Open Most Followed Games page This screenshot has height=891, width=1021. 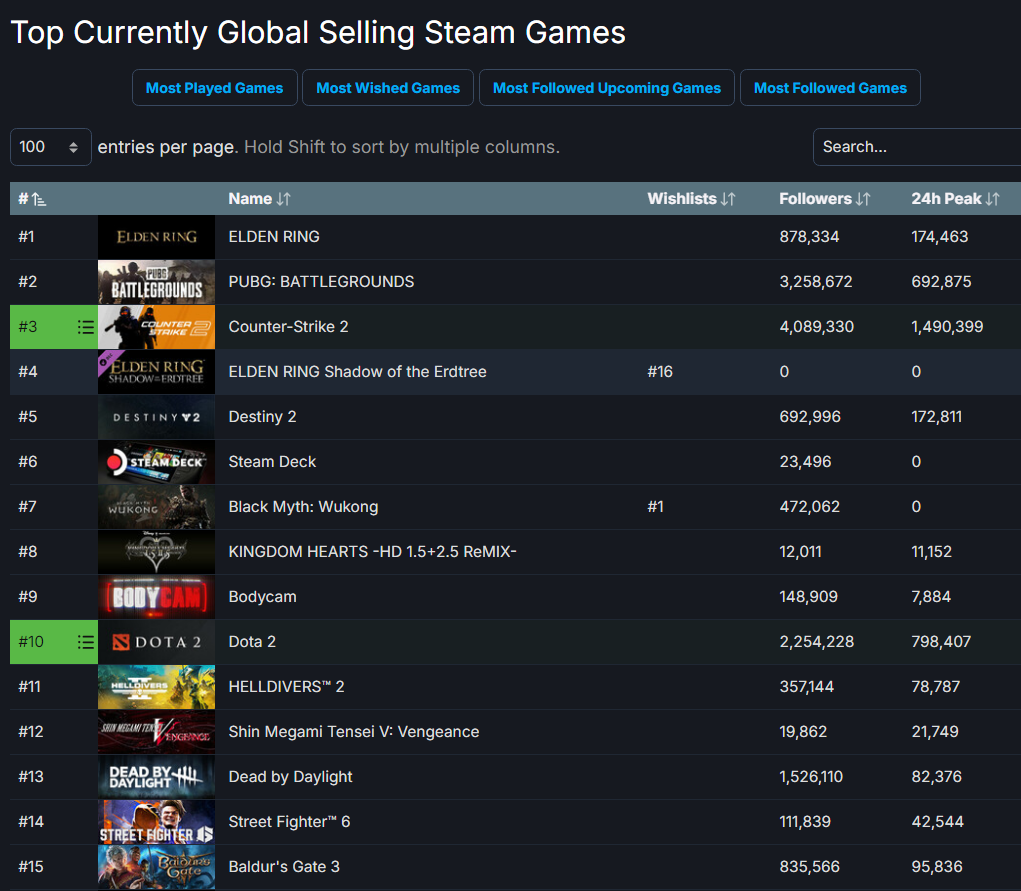tap(830, 88)
